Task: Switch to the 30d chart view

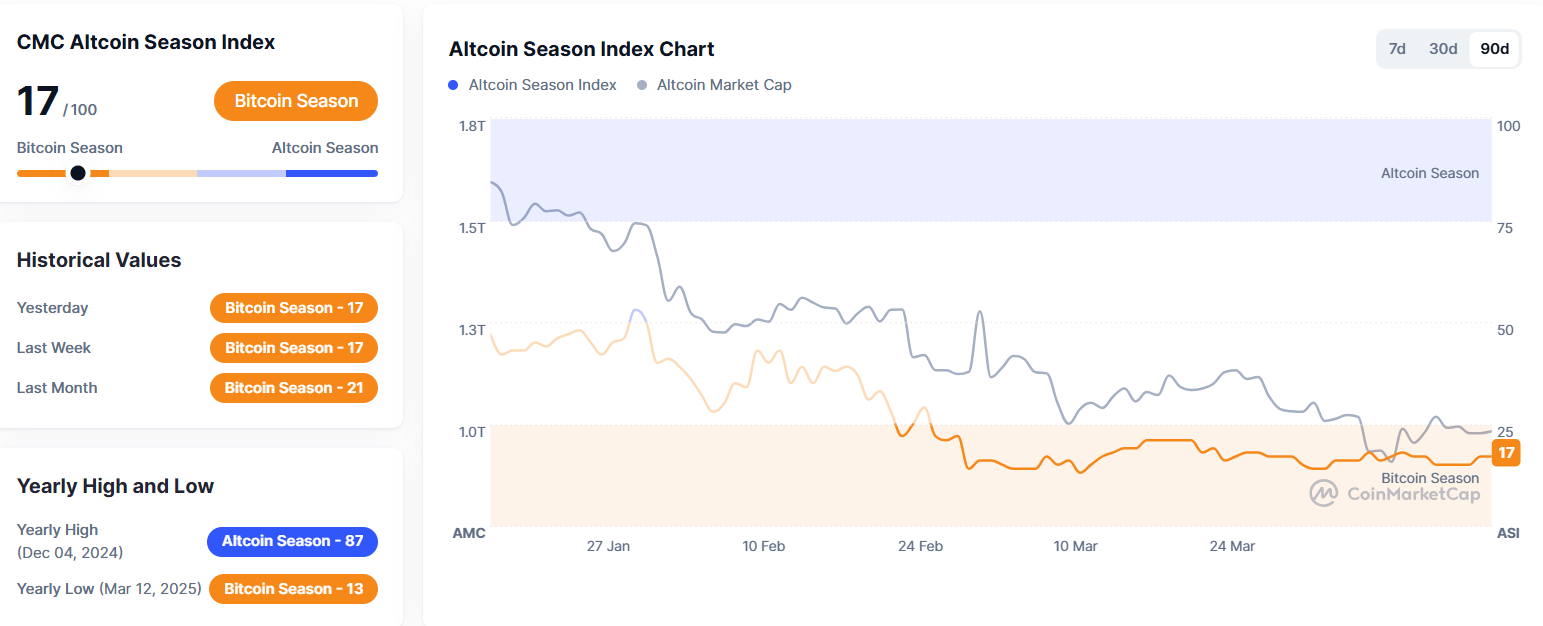Action: [x=1443, y=48]
